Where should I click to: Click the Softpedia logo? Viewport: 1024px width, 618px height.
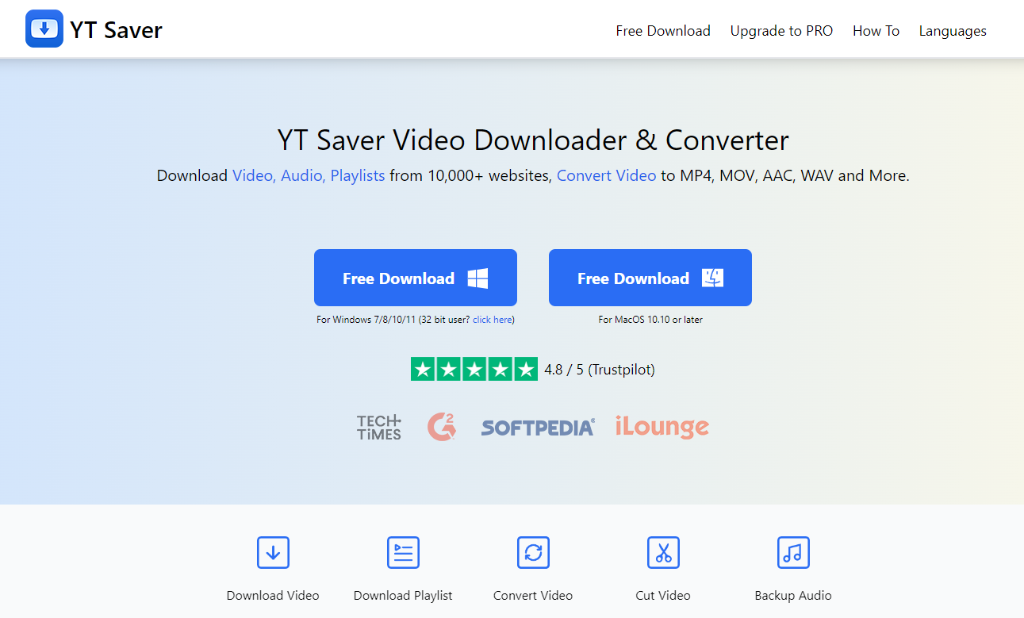tap(537, 428)
